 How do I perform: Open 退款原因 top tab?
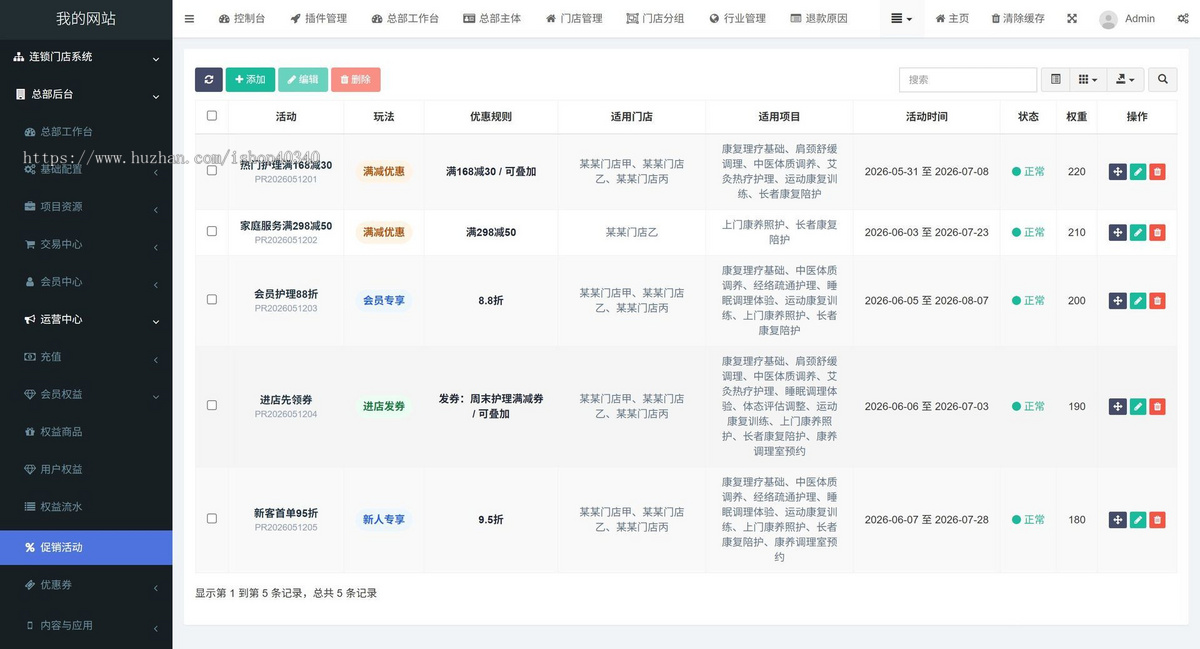[819, 18]
